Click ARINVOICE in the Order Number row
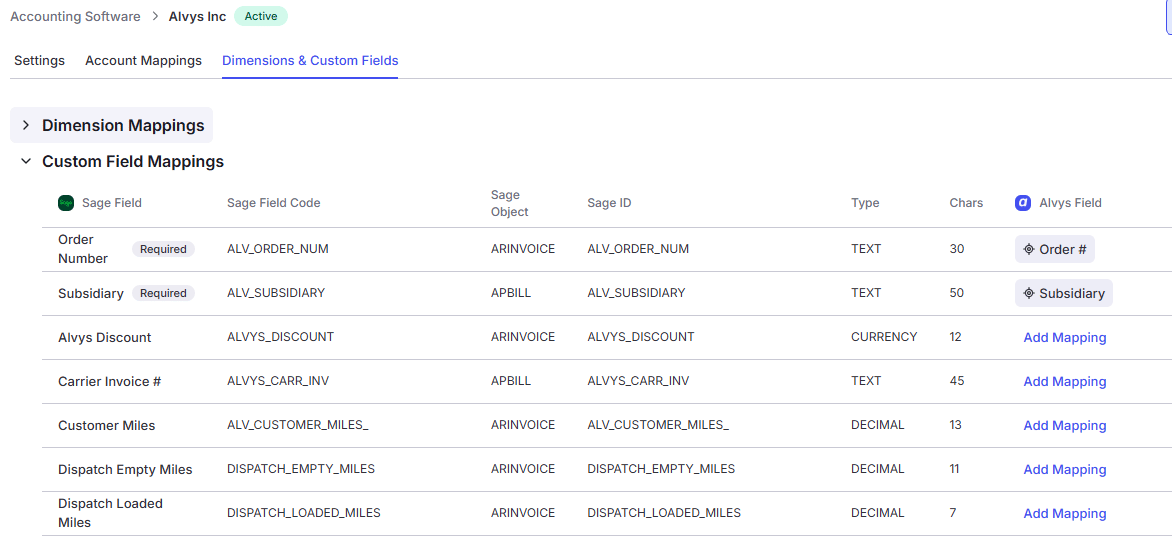This screenshot has width=1172, height=552. coord(523,249)
